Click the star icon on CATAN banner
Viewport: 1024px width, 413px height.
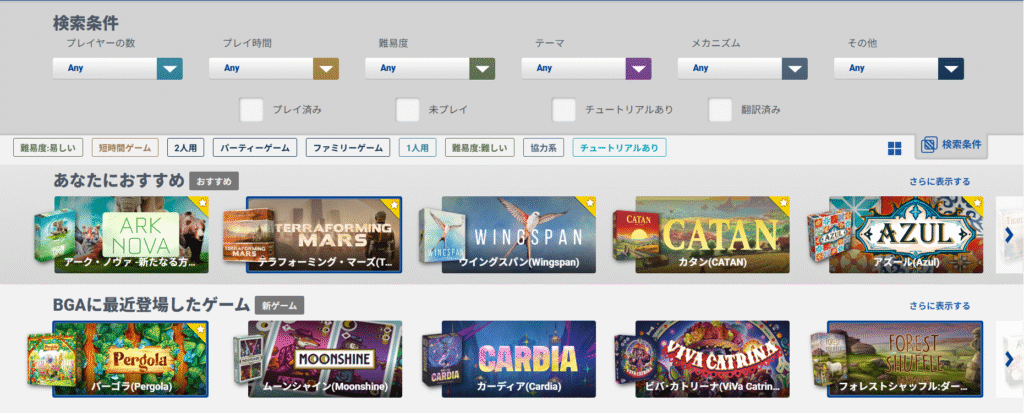coord(782,204)
